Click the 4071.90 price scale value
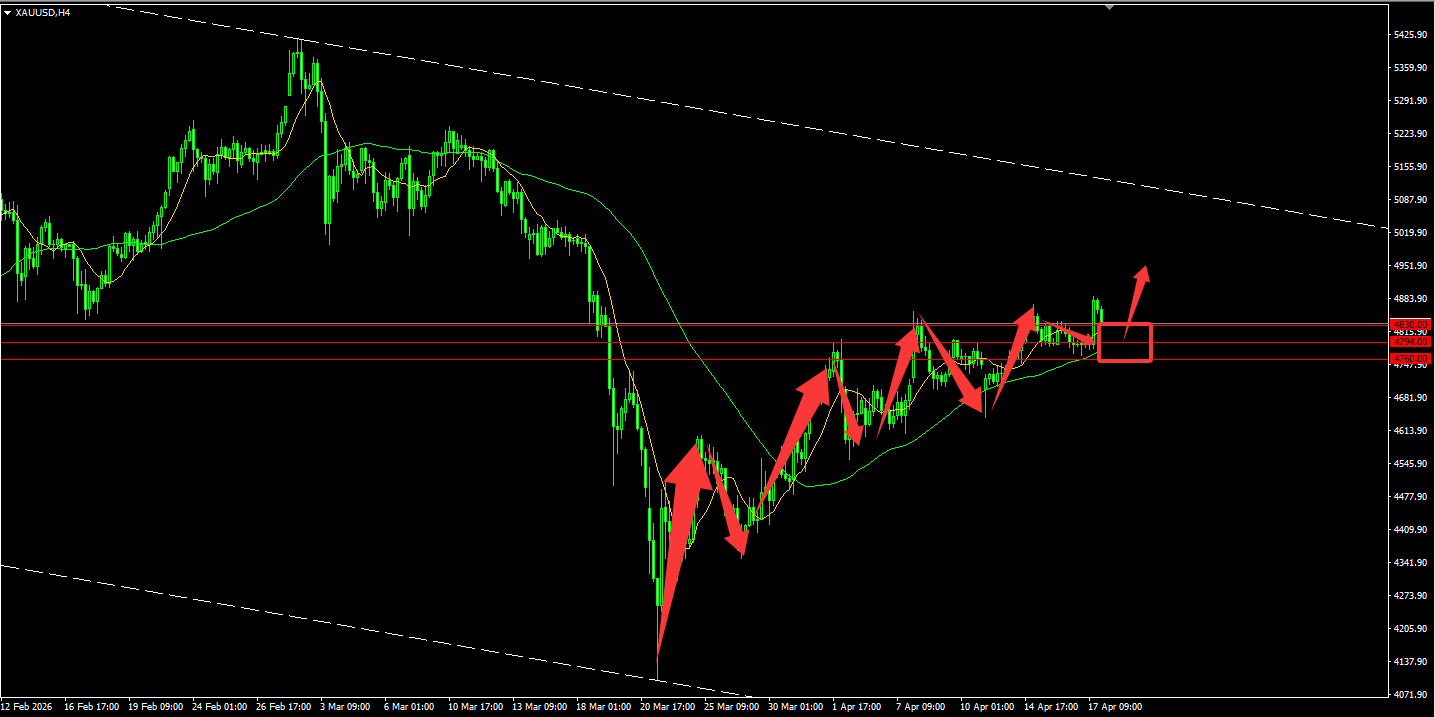This screenshot has width=1435, height=717. [1409, 694]
